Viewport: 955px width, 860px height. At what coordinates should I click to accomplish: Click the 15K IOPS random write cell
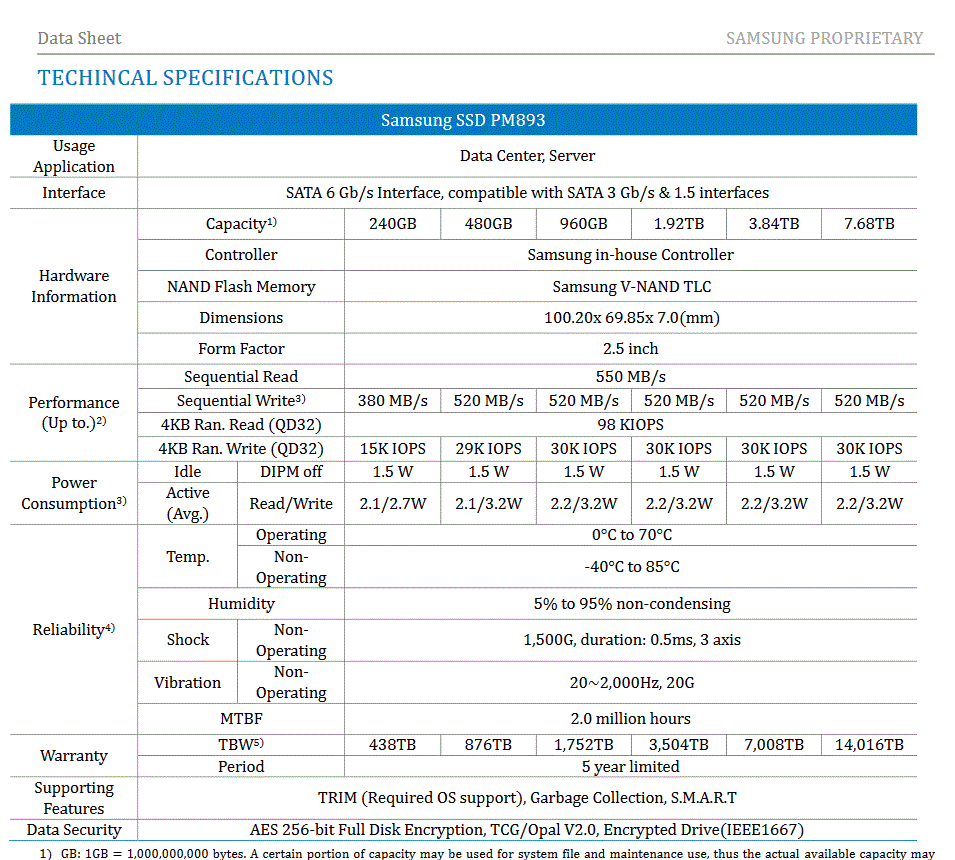tap(392, 449)
